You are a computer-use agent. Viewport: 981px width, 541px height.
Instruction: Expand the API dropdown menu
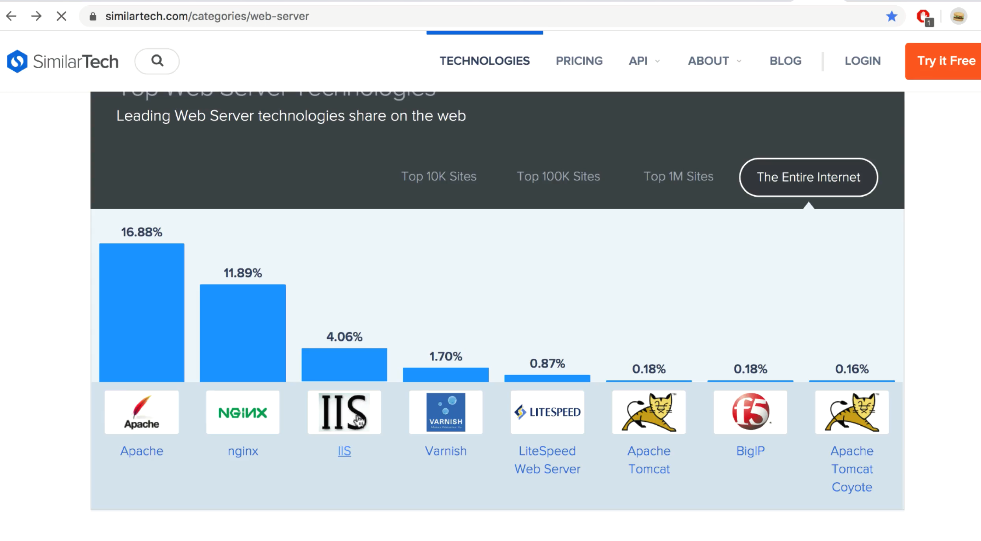click(x=644, y=61)
